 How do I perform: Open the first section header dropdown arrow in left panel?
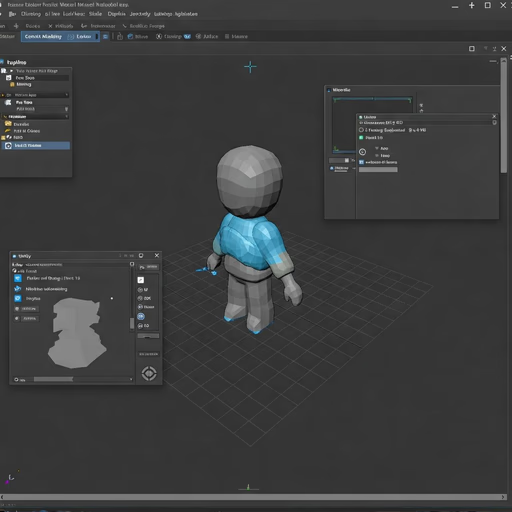click(x=67, y=95)
